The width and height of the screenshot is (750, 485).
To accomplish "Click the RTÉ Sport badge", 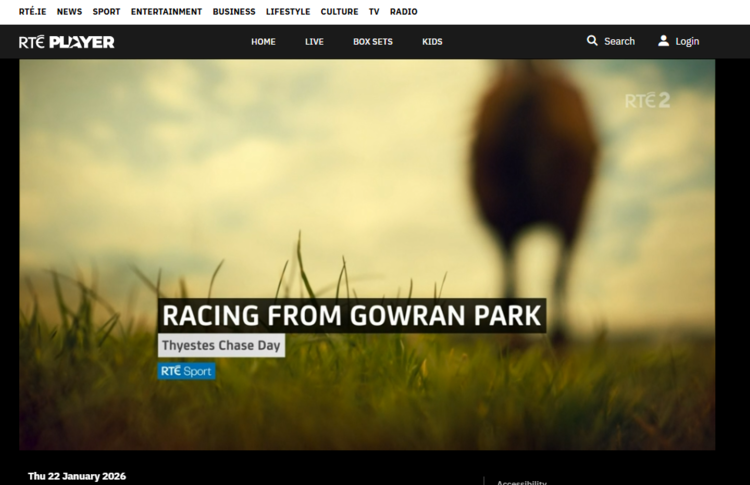I will click(x=187, y=371).
